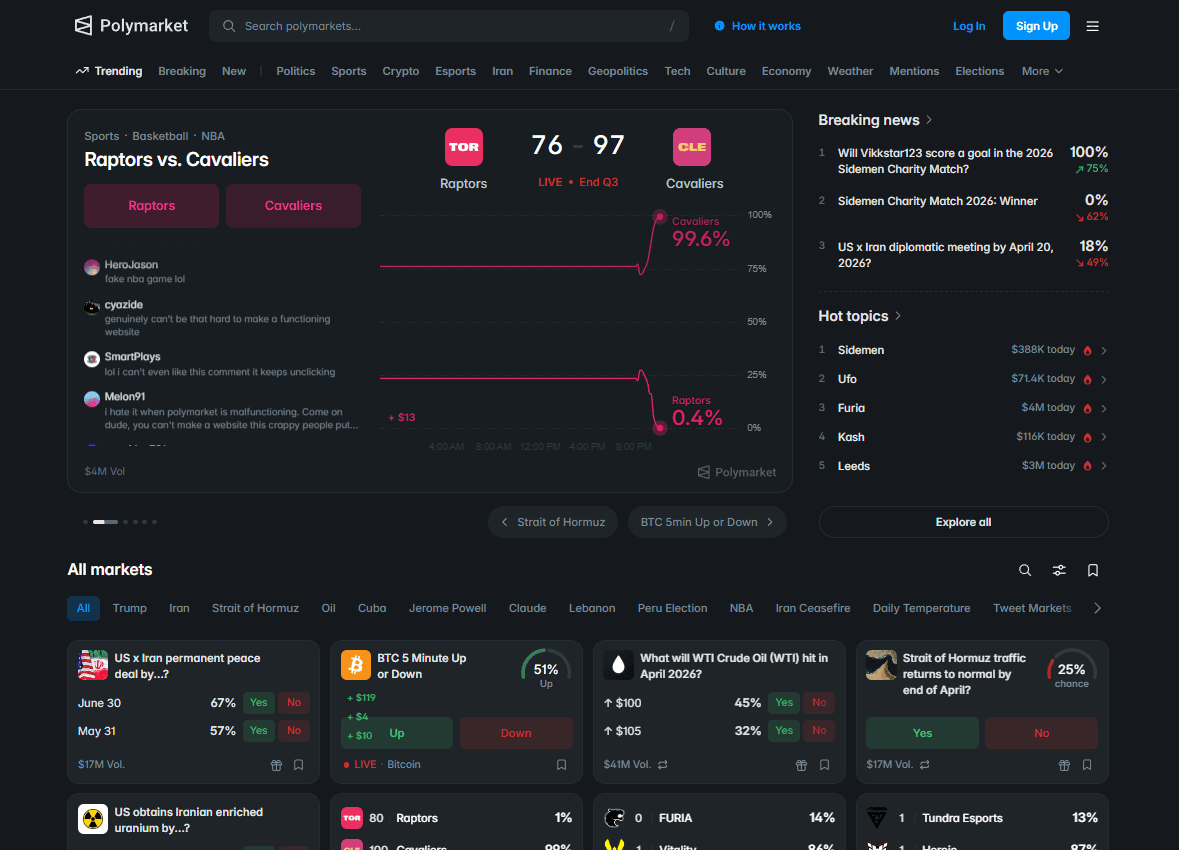This screenshot has height=850, width=1179.
Task: Expand the Hot topics section chevron
Action: click(898, 316)
